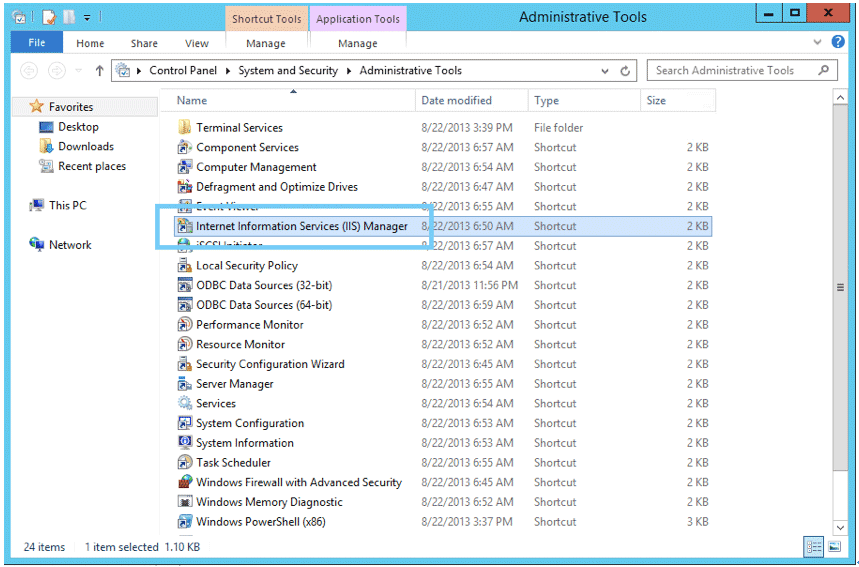Select Desktop in the navigation pane

pyautogui.click(x=78, y=127)
